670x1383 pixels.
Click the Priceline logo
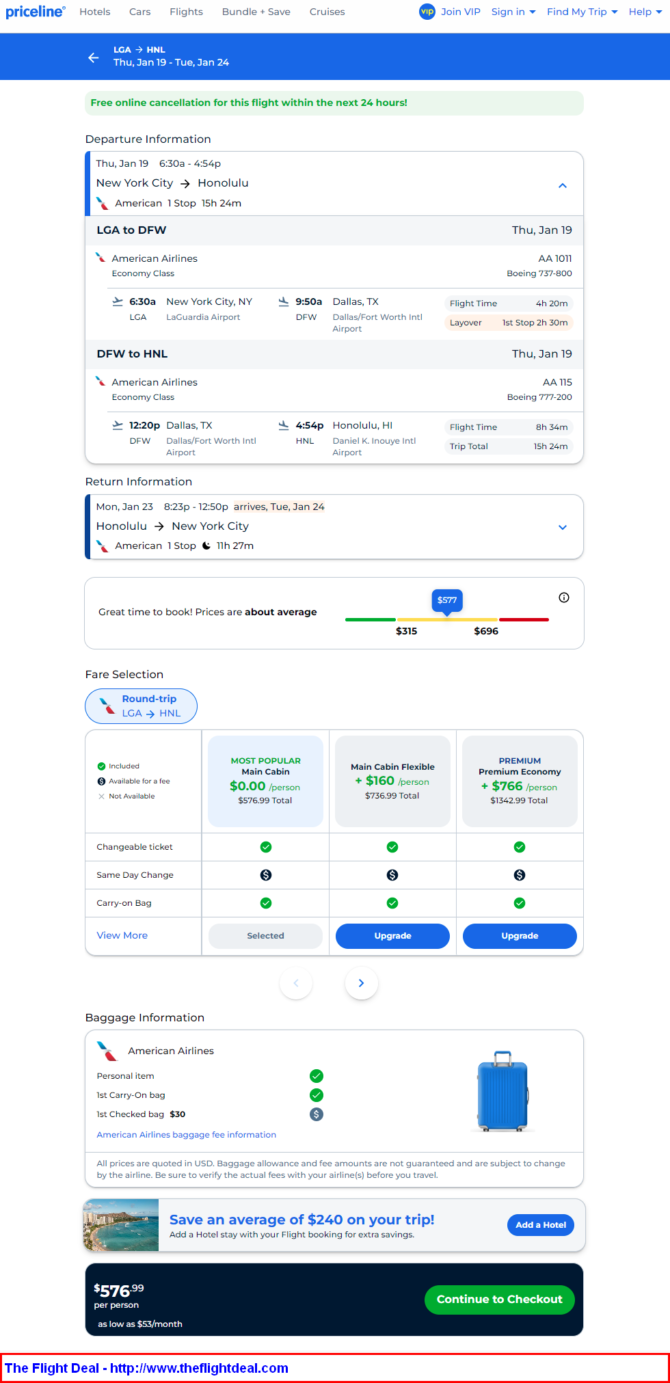click(35, 12)
